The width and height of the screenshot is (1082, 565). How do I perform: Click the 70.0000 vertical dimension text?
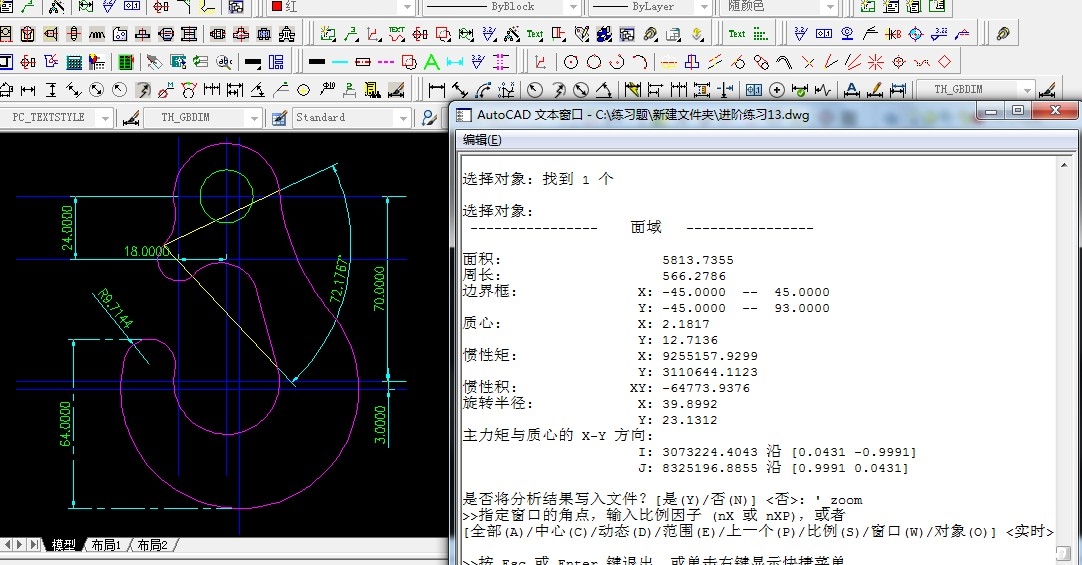[x=380, y=288]
